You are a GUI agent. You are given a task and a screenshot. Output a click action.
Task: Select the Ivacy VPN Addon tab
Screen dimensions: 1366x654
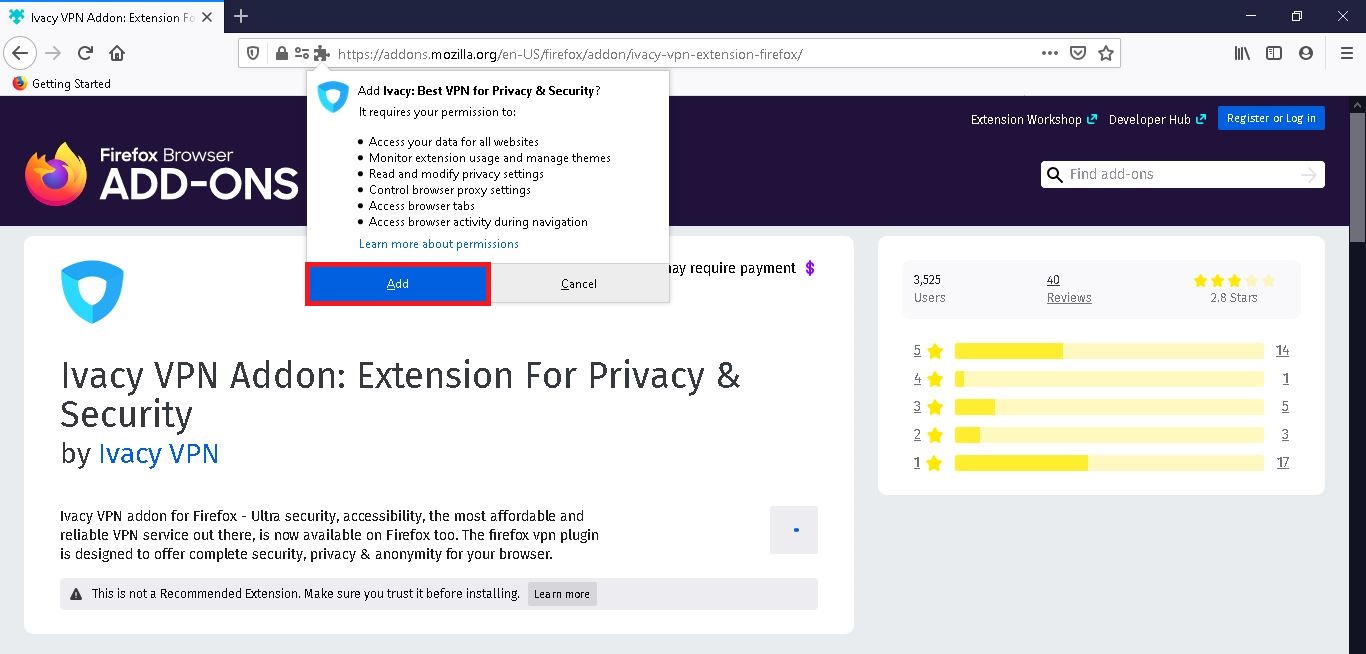[112, 16]
